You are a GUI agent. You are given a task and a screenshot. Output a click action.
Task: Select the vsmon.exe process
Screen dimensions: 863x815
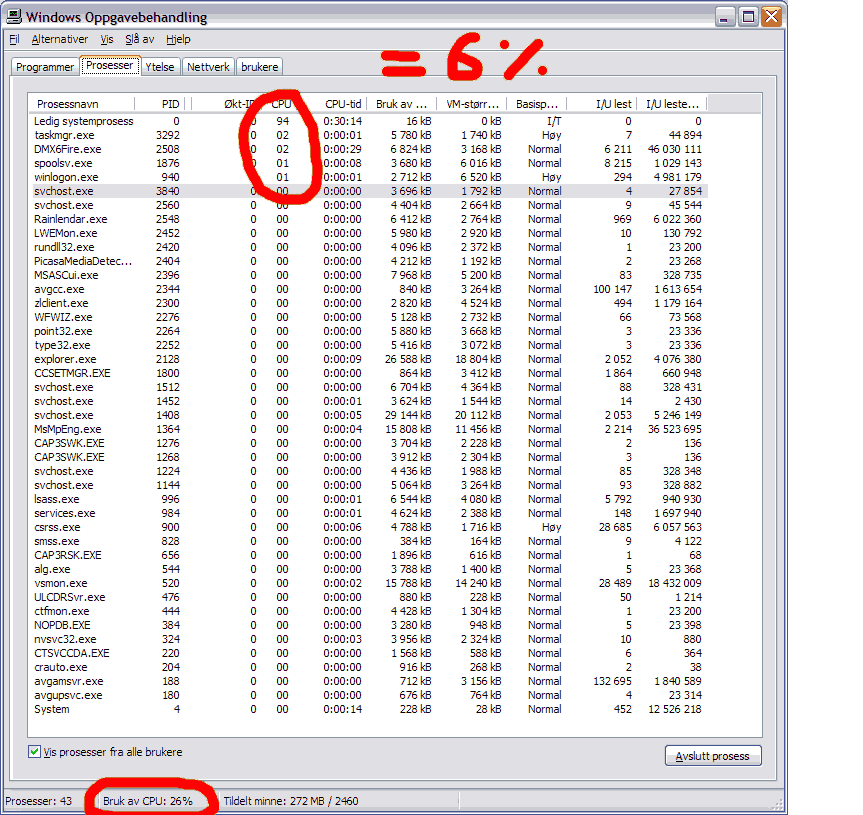point(368,583)
